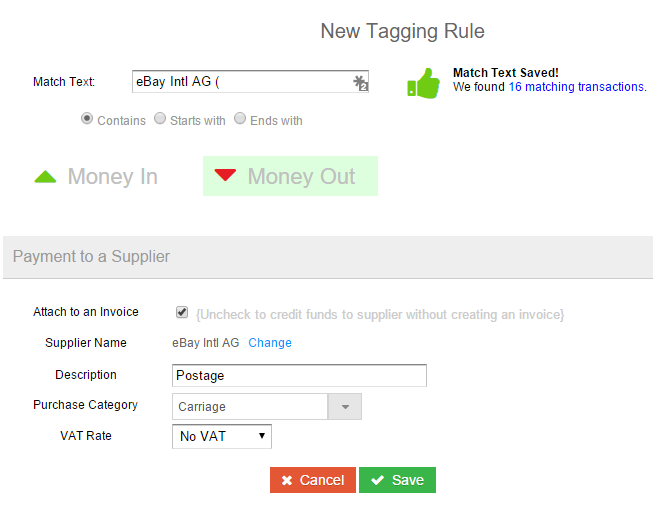Select the Starts with radio option
The image size is (653, 513).
pyautogui.click(x=160, y=118)
